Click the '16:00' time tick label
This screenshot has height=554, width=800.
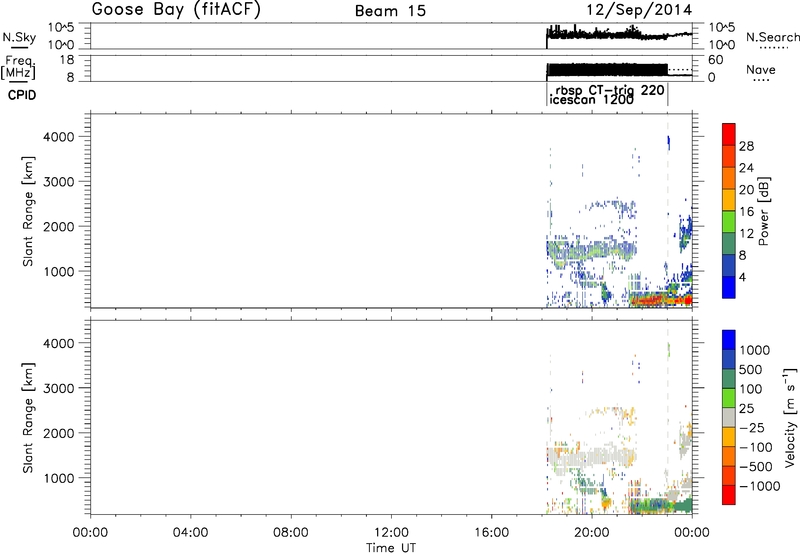point(492,533)
